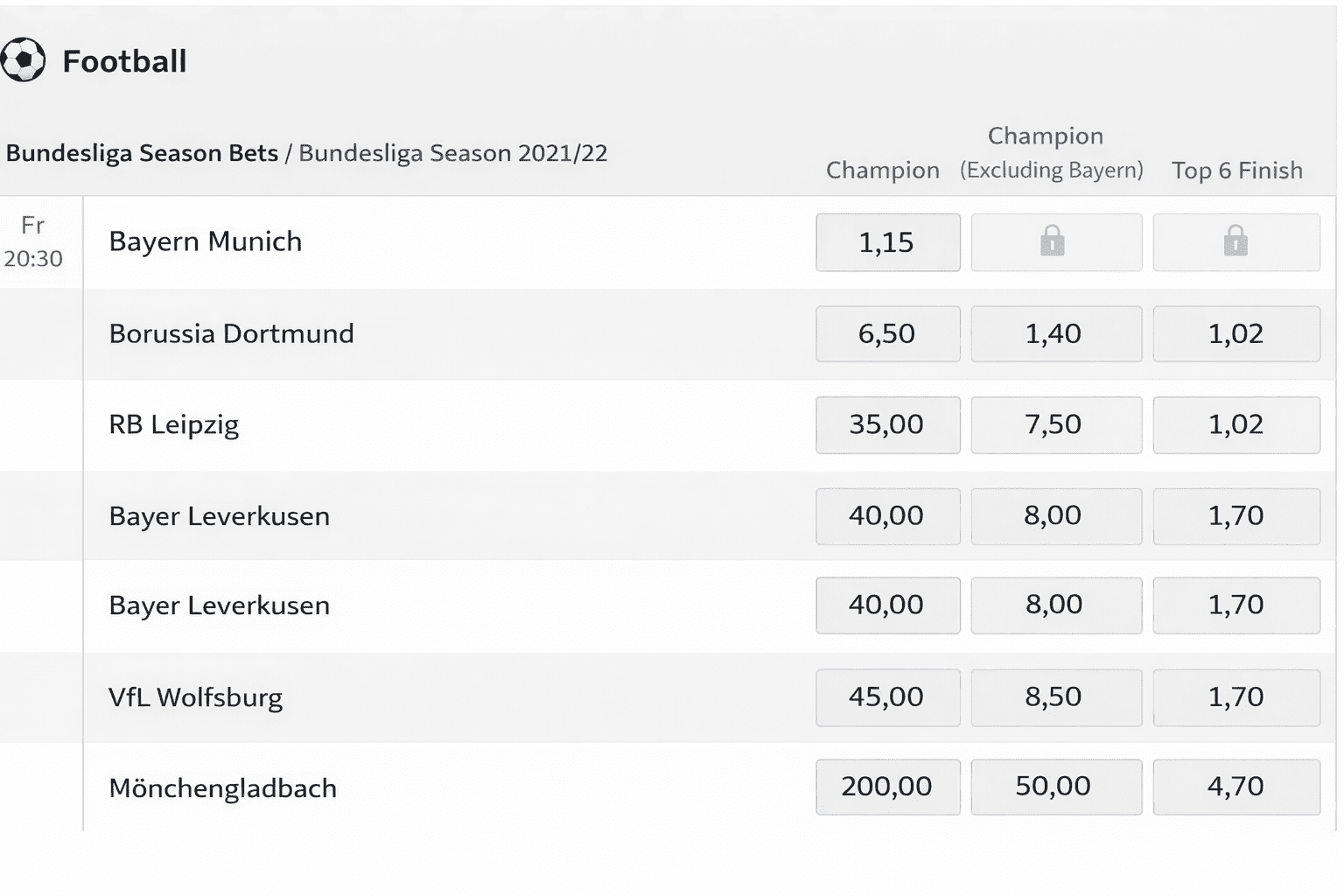This screenshot has height=896, width=1344.
Task: Select Dortmund's 1,02 Top 6 Finish odds
Action: (x=1235, y=333)
